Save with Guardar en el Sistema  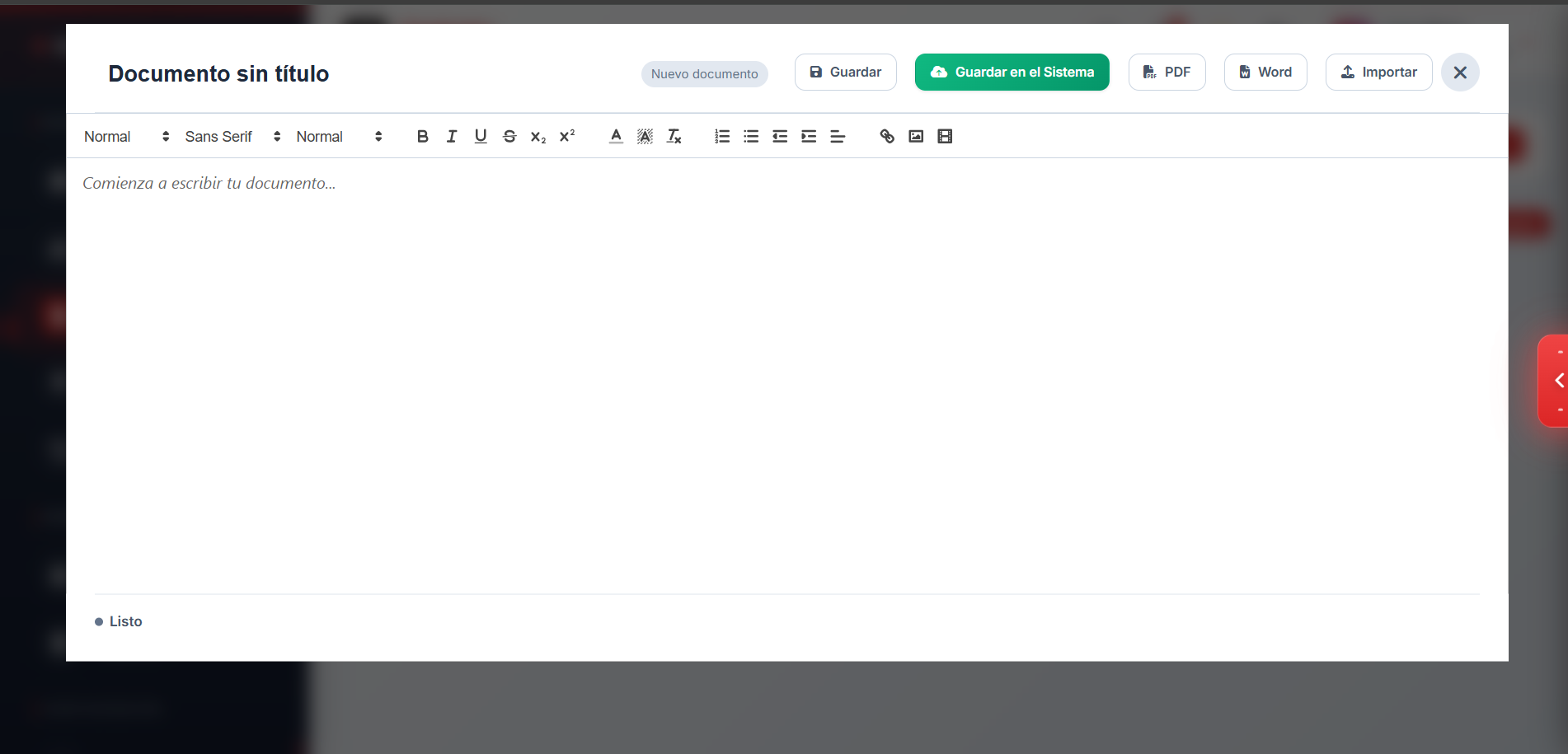coord(1012,73)
